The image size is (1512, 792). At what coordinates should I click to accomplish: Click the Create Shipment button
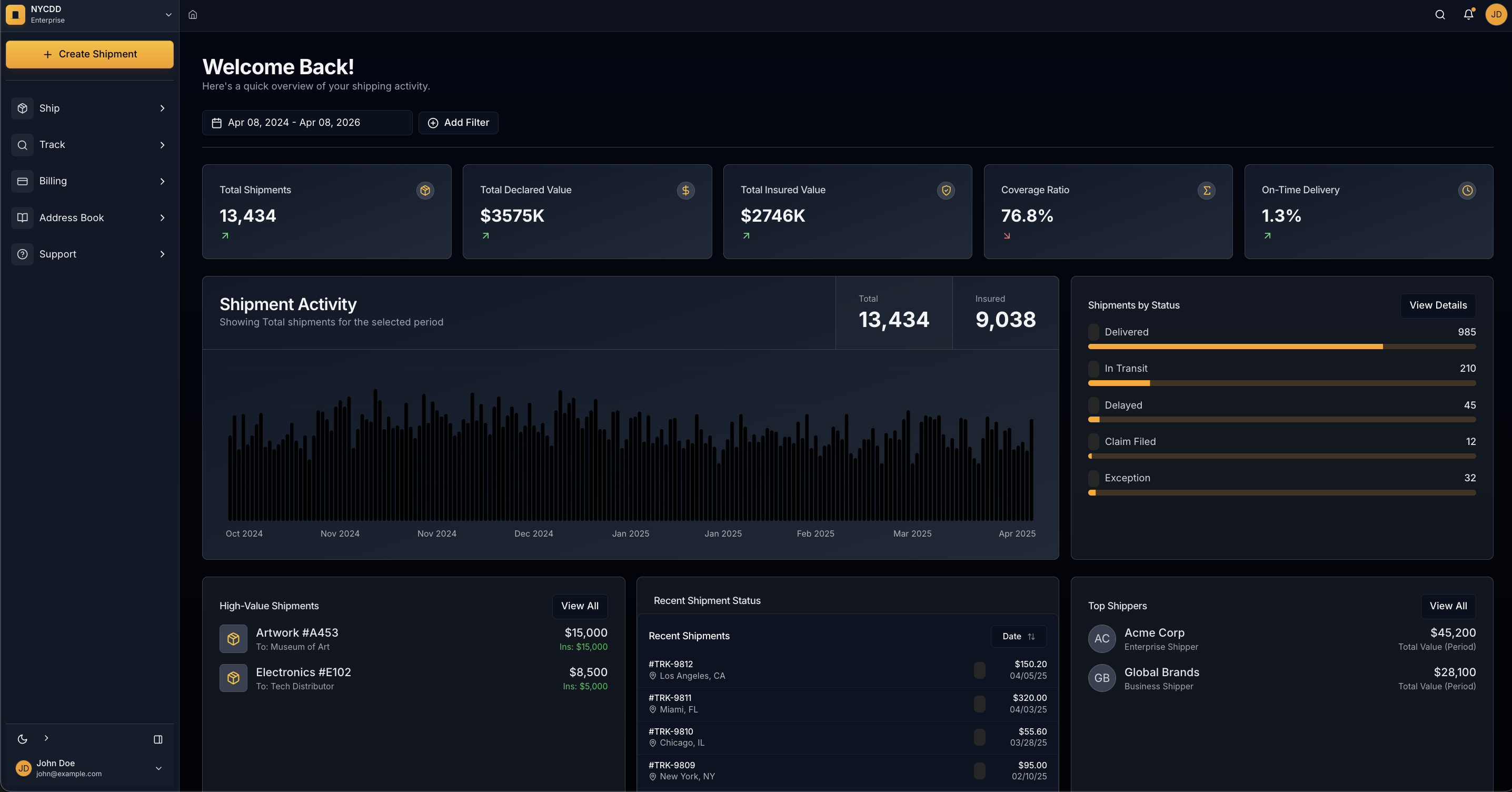coord(89,54)
